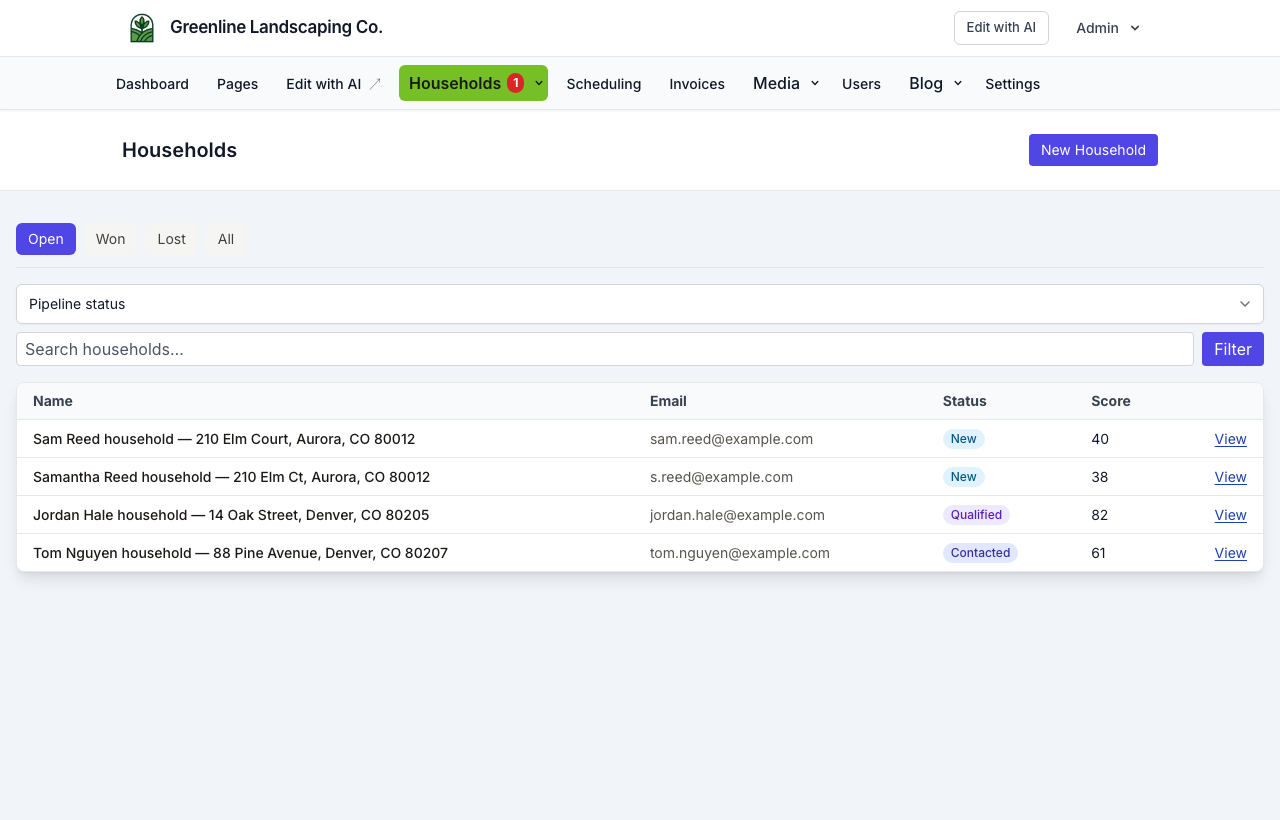View the Sam Reed household
The height and width of the screenshot is (820, 1280).
(x=1230, y=439)
